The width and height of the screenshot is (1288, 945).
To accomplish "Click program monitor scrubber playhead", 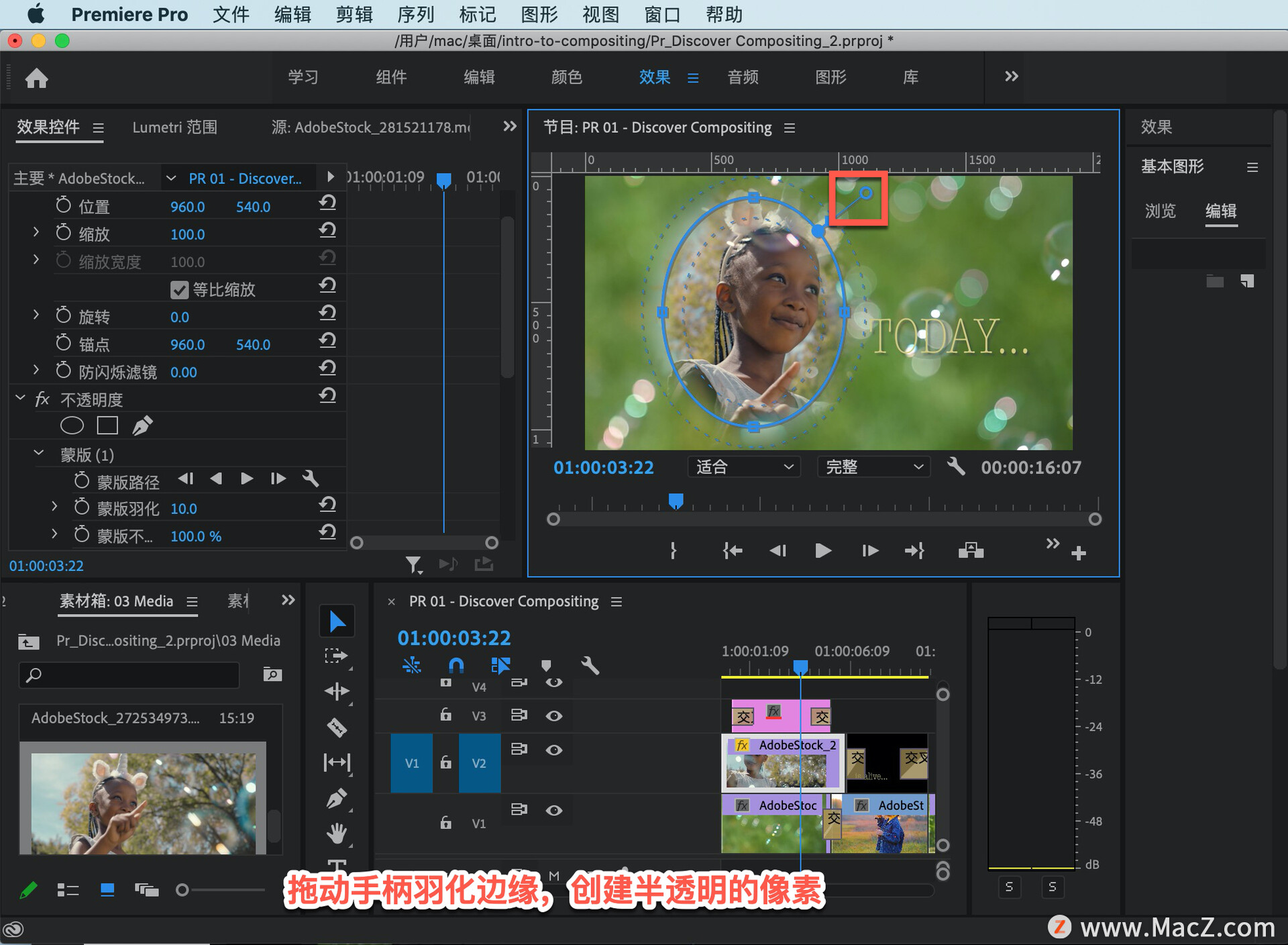I will coord(676,501).
